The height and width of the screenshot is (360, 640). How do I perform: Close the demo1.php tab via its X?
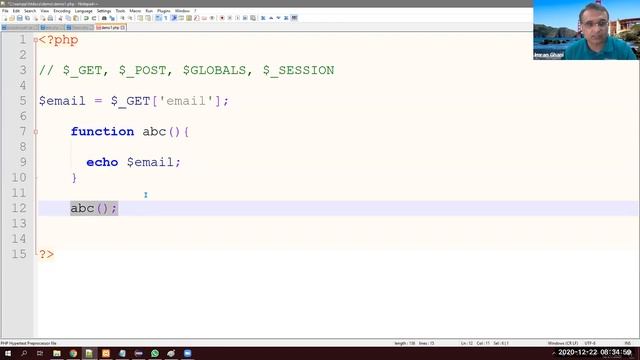coord(122,27)
